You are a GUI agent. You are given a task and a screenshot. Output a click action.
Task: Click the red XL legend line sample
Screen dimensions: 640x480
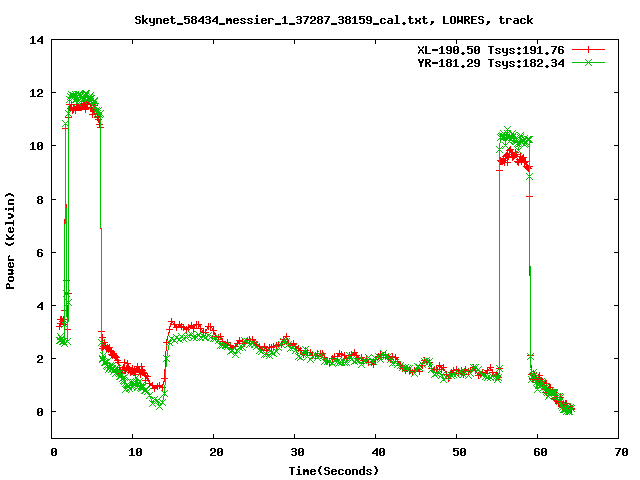coord(588,50)
